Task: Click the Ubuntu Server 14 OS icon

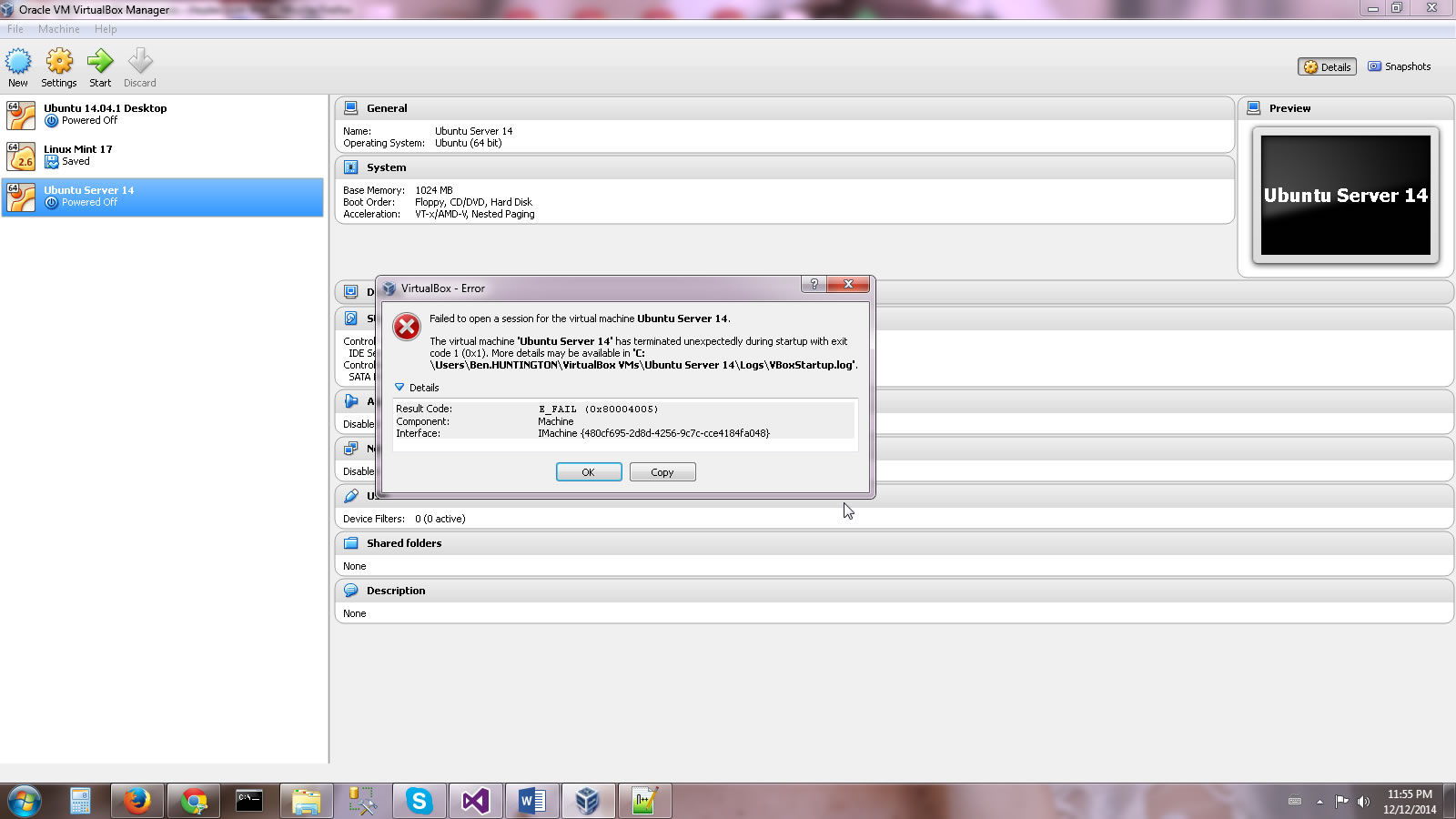Action: coord(21,197)
